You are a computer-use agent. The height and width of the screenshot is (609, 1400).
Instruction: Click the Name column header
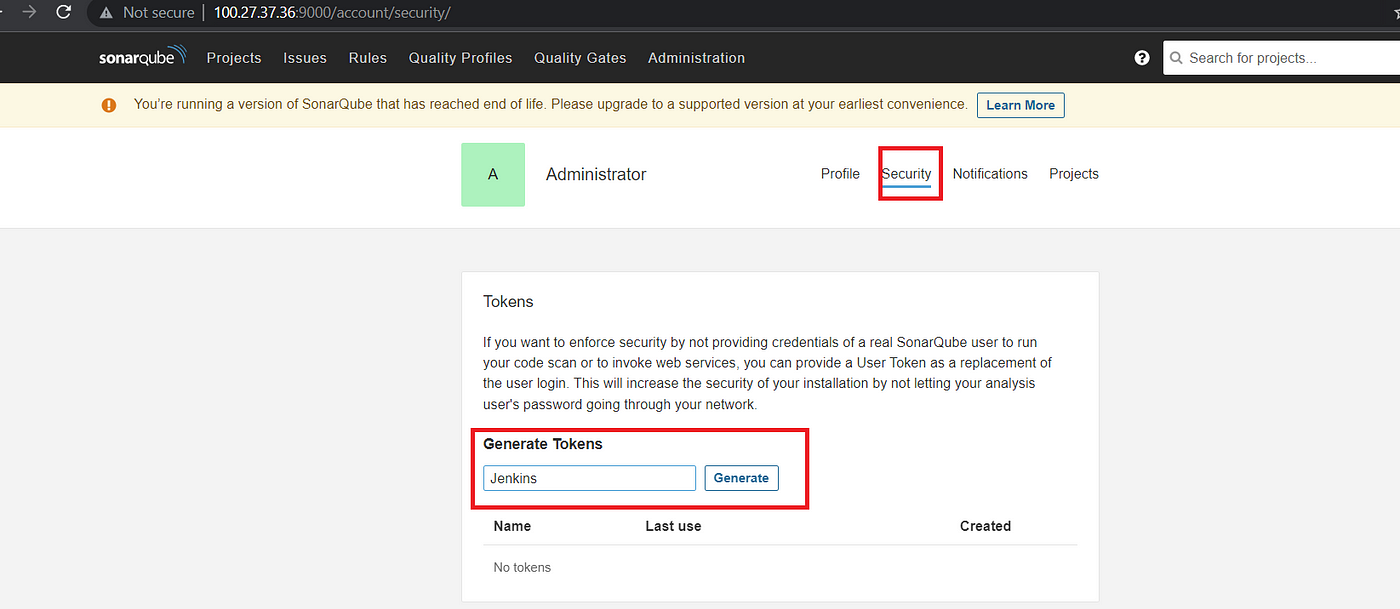pos(512,526)
